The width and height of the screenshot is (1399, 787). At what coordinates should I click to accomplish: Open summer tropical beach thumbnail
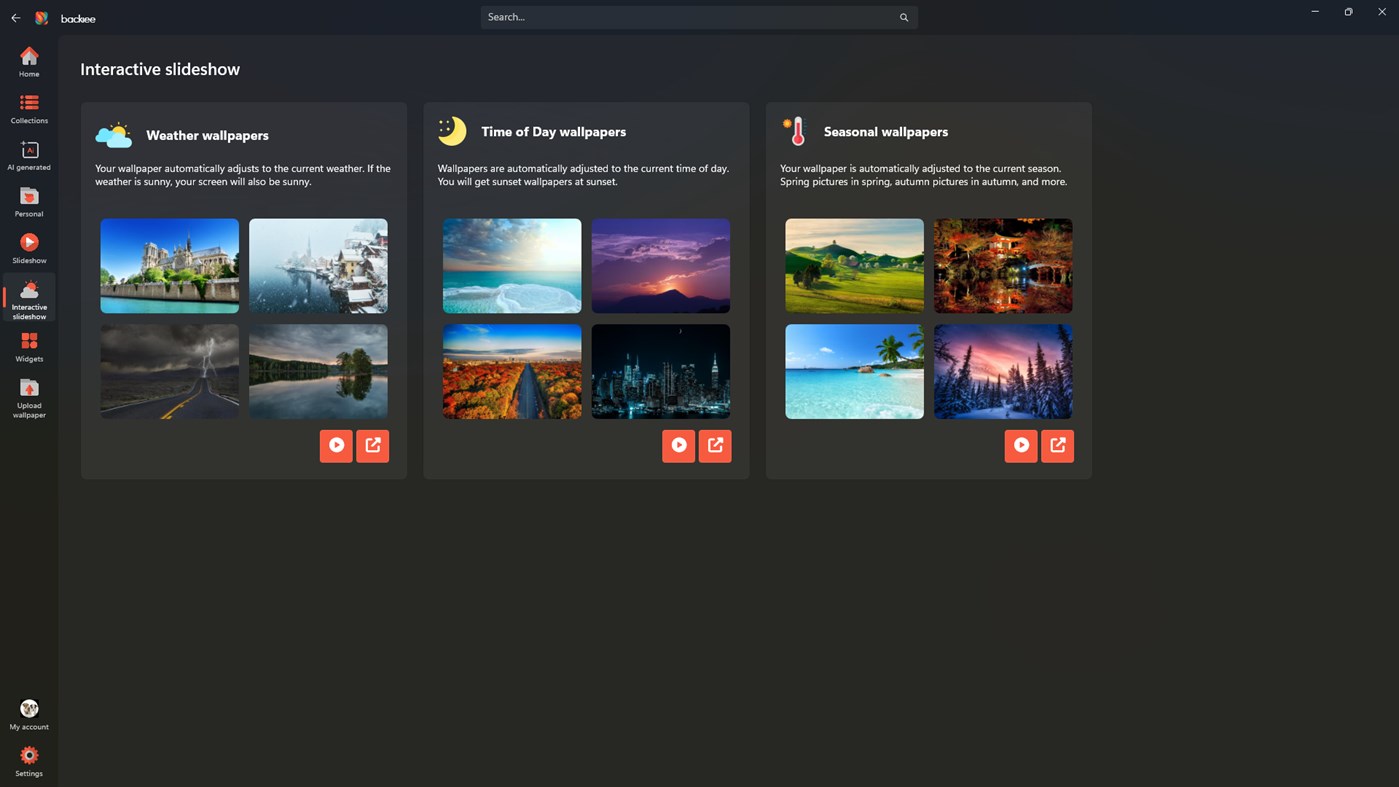point(855,371)
